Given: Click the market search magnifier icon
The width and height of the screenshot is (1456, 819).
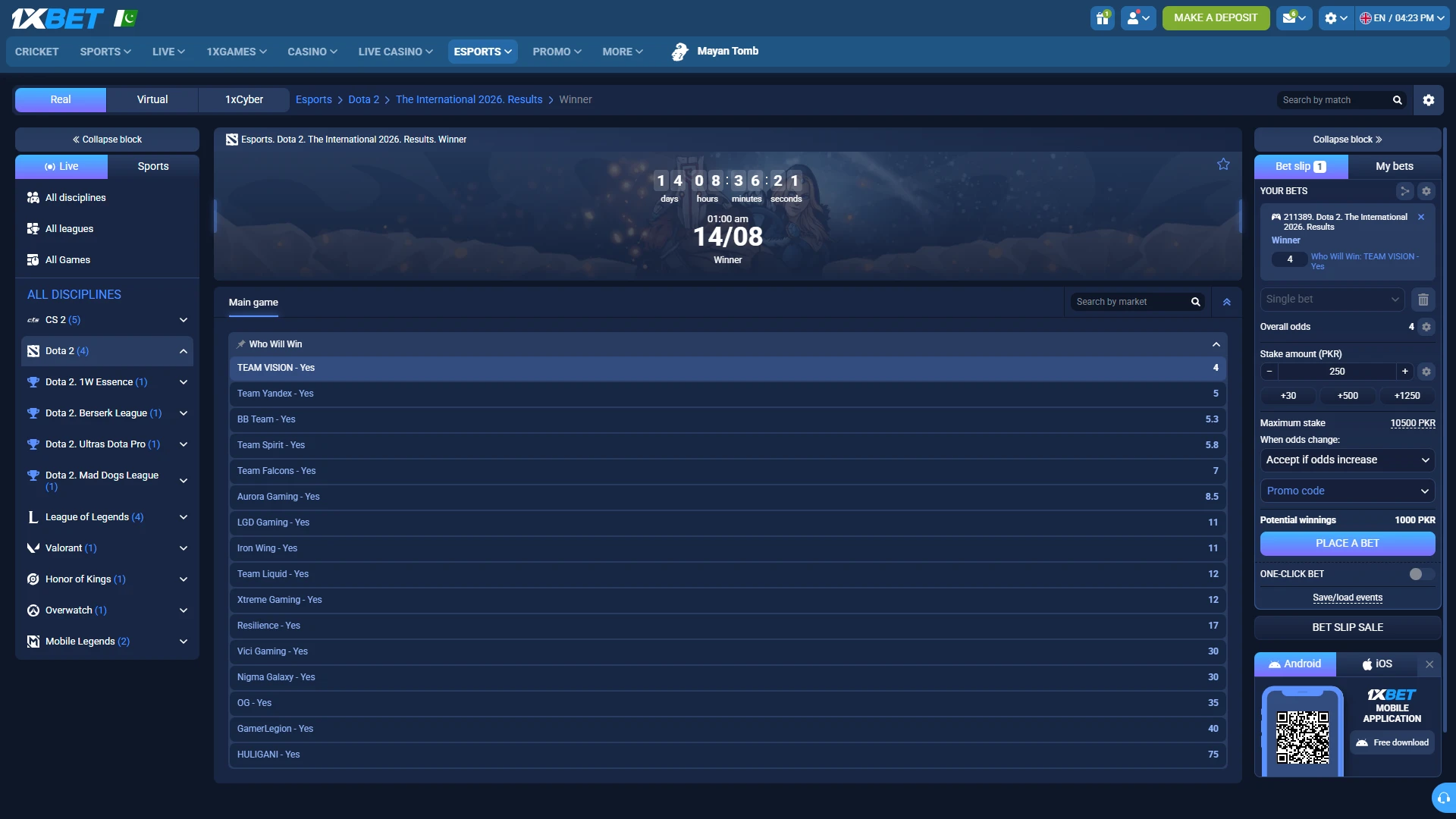Looking at the screenshot, I should point(1196,302).
